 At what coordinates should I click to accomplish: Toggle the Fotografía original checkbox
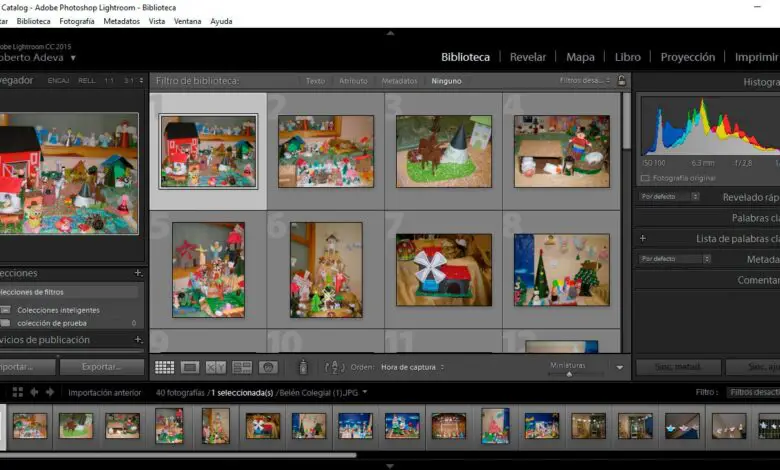coord(645,178)
